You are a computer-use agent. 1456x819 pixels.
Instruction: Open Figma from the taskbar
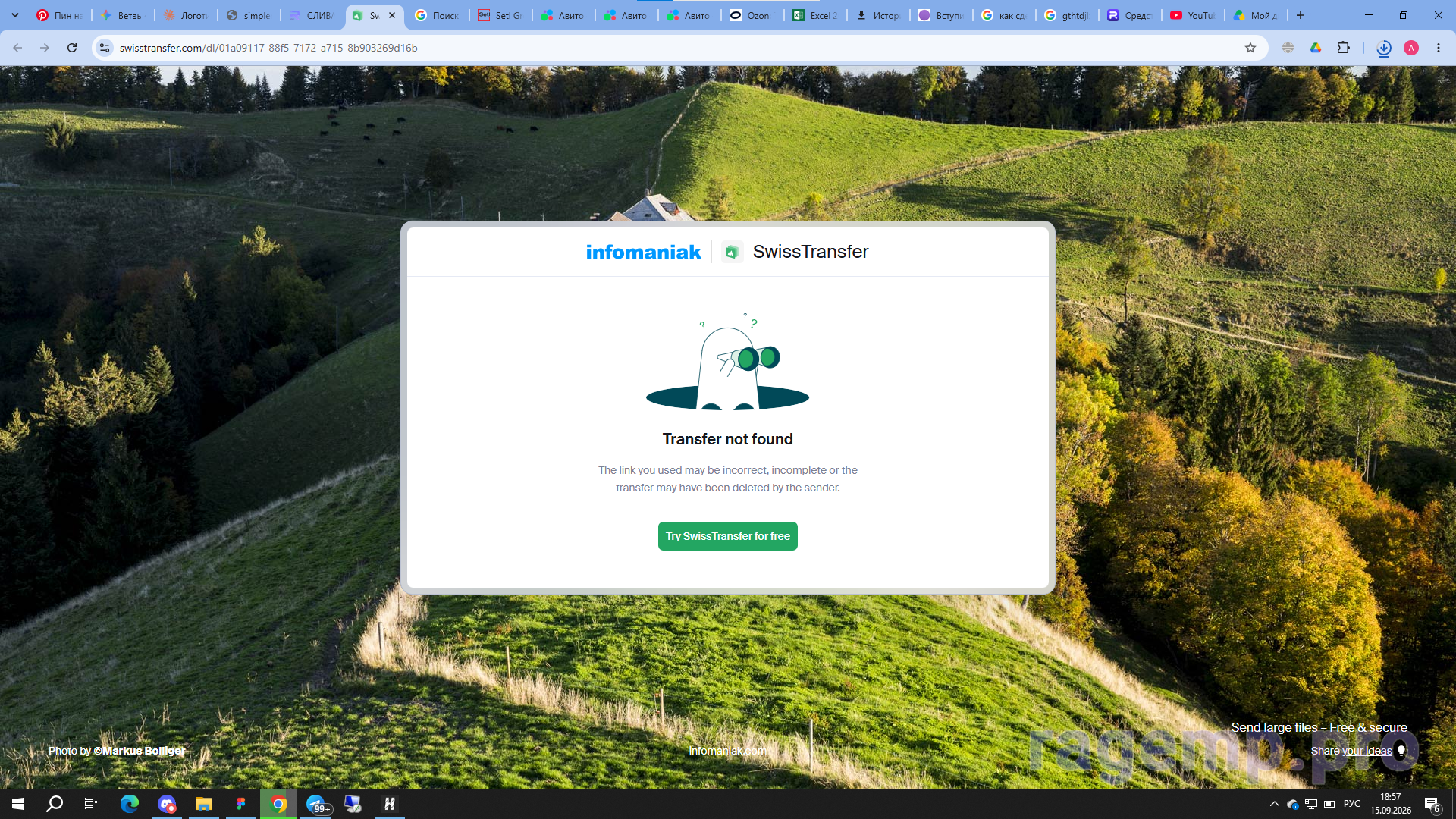pos(241,804)
